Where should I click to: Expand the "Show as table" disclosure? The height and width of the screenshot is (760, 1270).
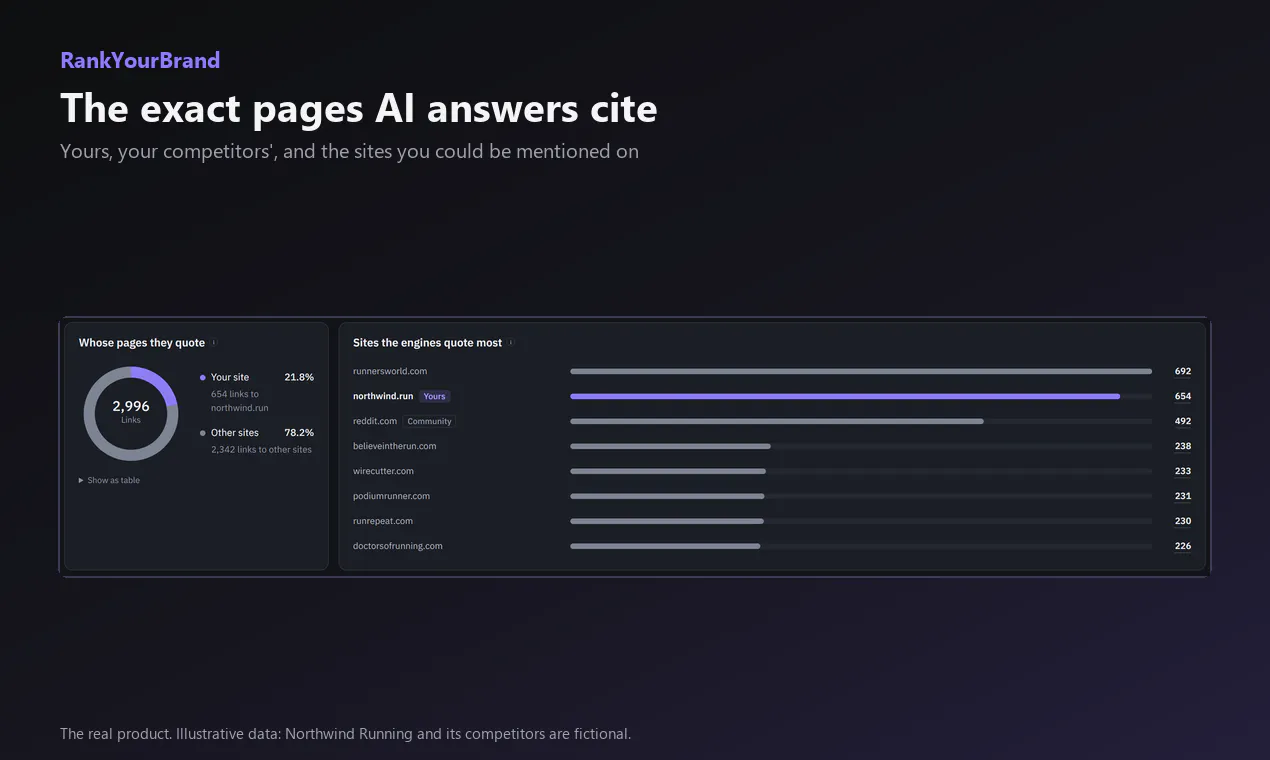click(x=109, y=481)
